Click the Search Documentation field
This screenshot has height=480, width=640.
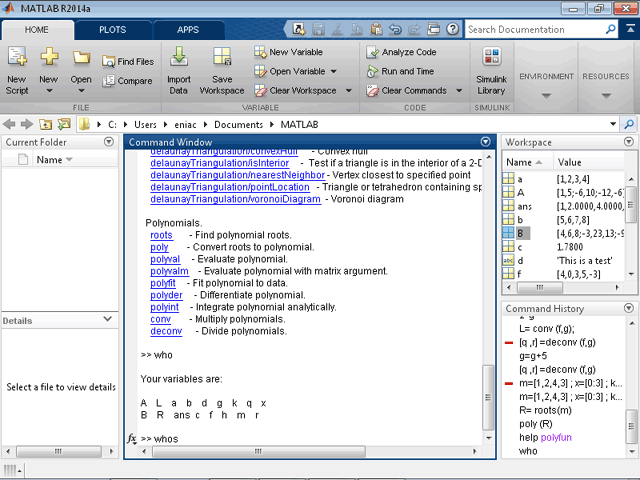543,30
